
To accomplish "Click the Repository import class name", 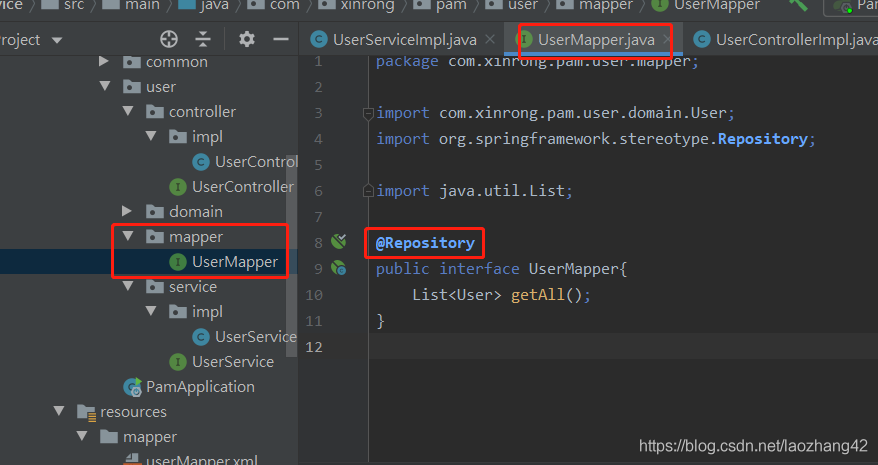I will [x=763, y=139].
